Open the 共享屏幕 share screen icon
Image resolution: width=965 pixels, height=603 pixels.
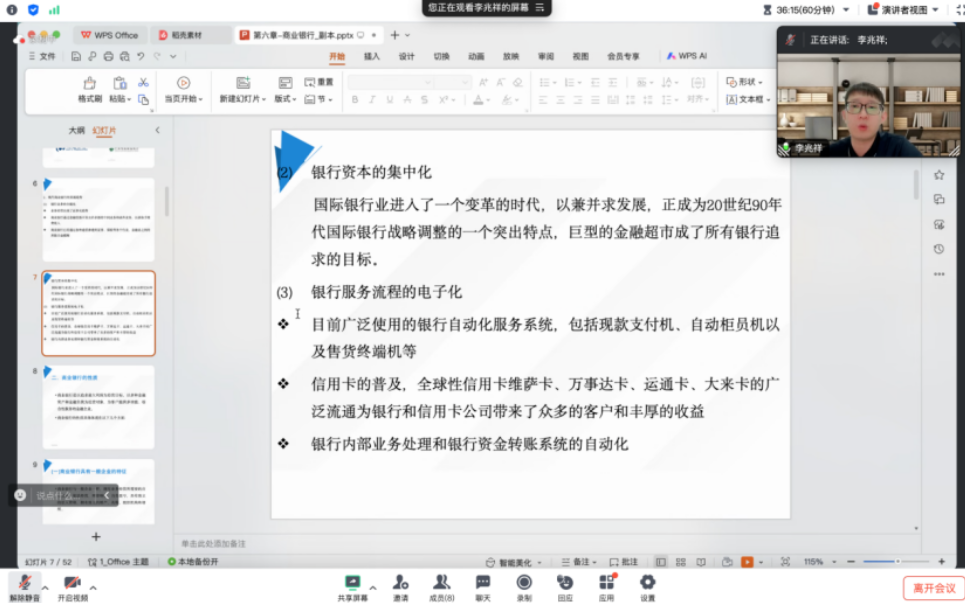[x=352, y=583]
